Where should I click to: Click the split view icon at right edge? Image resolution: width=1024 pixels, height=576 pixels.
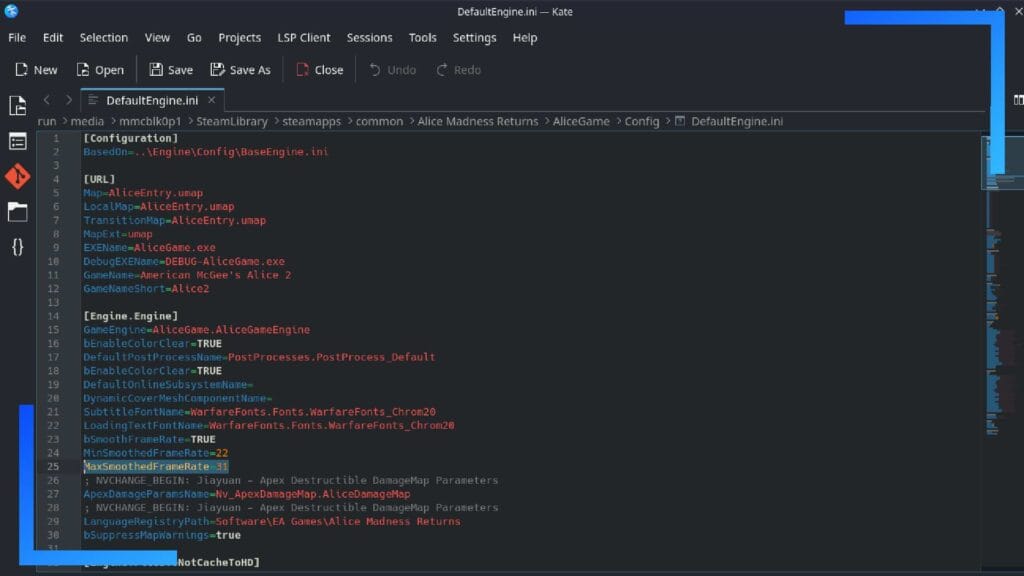click(x=1018, y=100)
